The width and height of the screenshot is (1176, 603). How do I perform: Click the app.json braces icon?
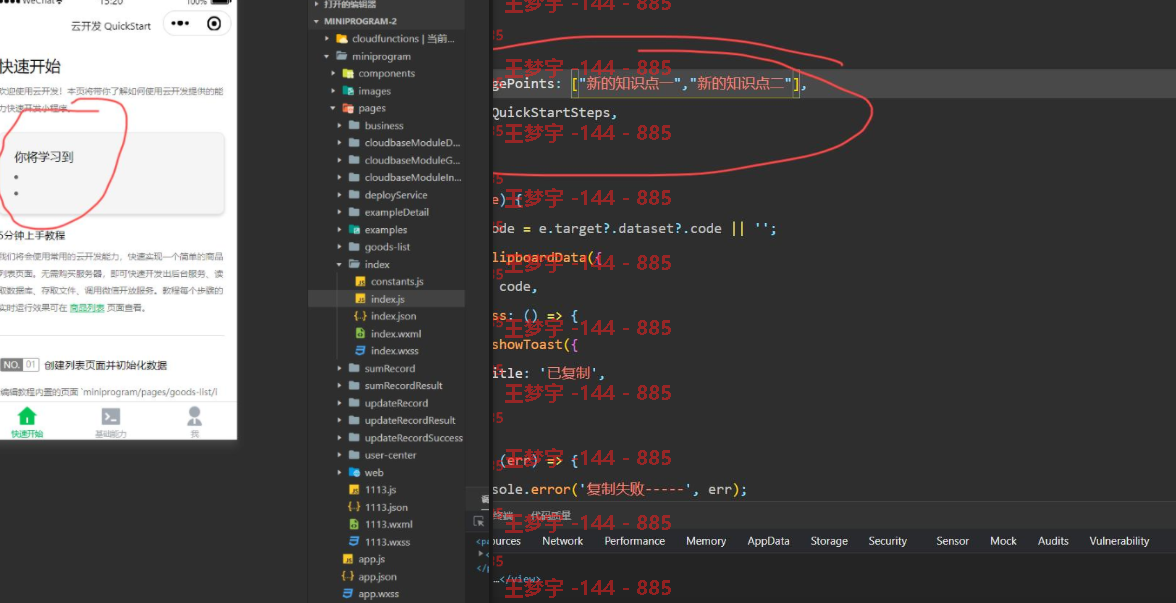[x=348, y=576]
